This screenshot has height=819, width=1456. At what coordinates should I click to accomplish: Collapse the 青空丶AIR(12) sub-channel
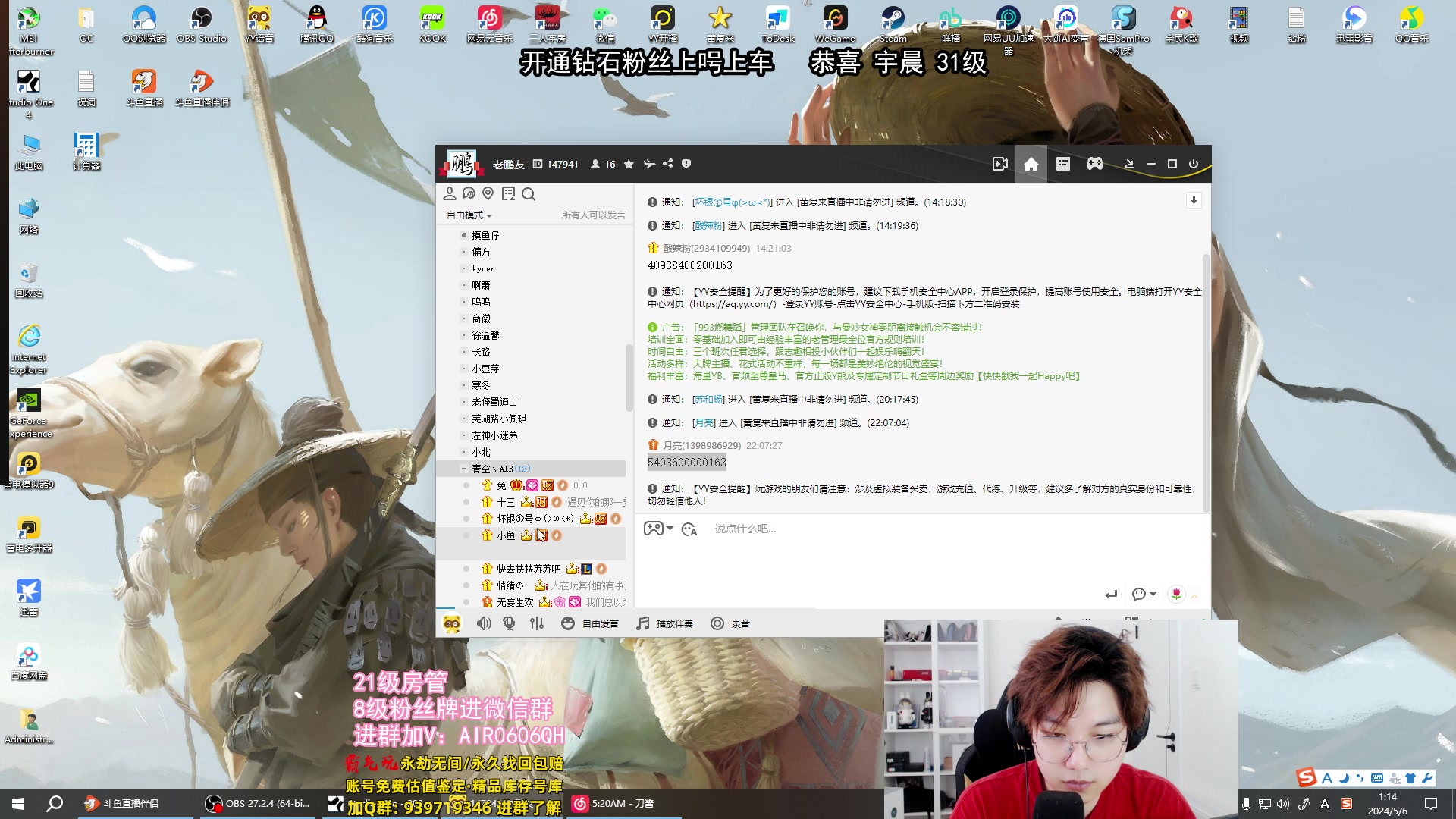(x=464, y=469)
